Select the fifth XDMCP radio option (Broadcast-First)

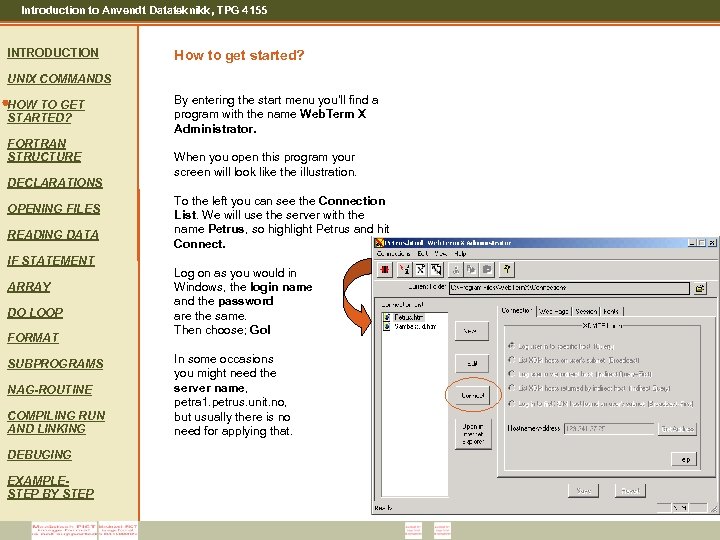click(511, 403)
